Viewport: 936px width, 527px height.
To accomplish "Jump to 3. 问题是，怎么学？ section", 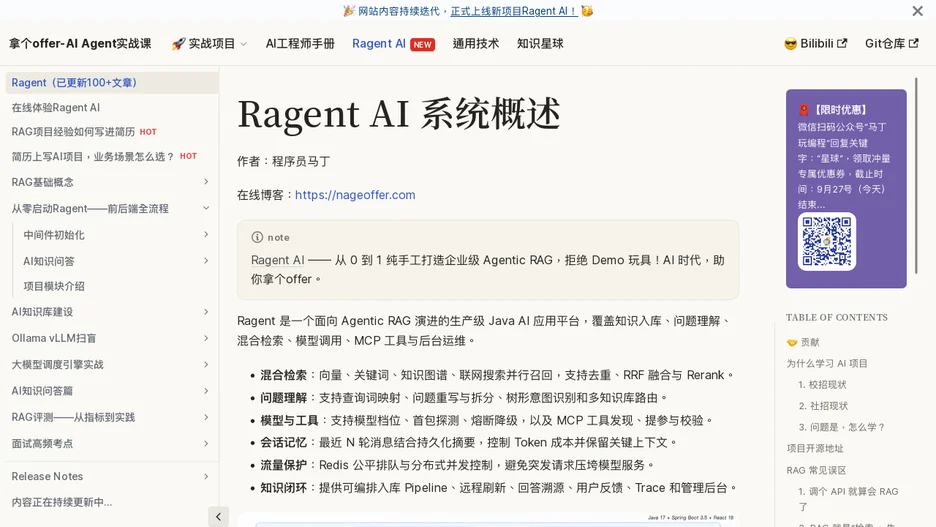I will pos(842,427).
